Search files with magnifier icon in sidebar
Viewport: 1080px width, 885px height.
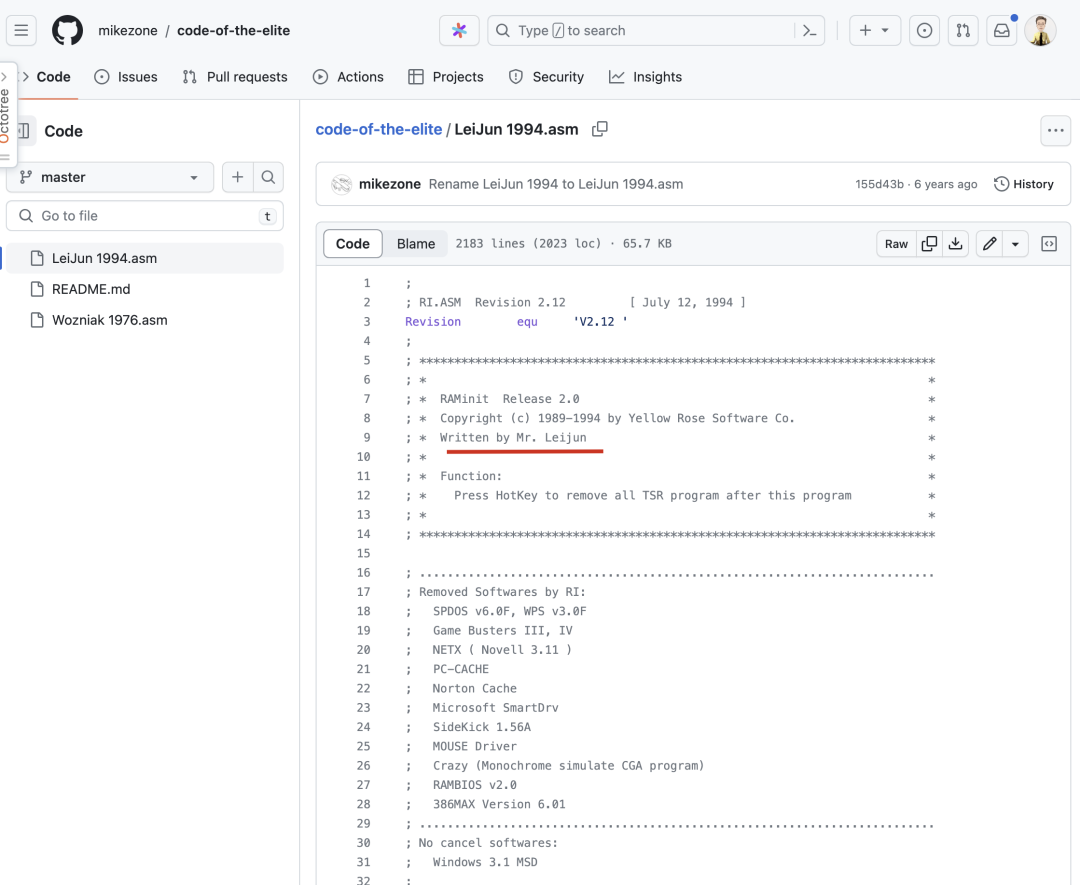(268, 177)
